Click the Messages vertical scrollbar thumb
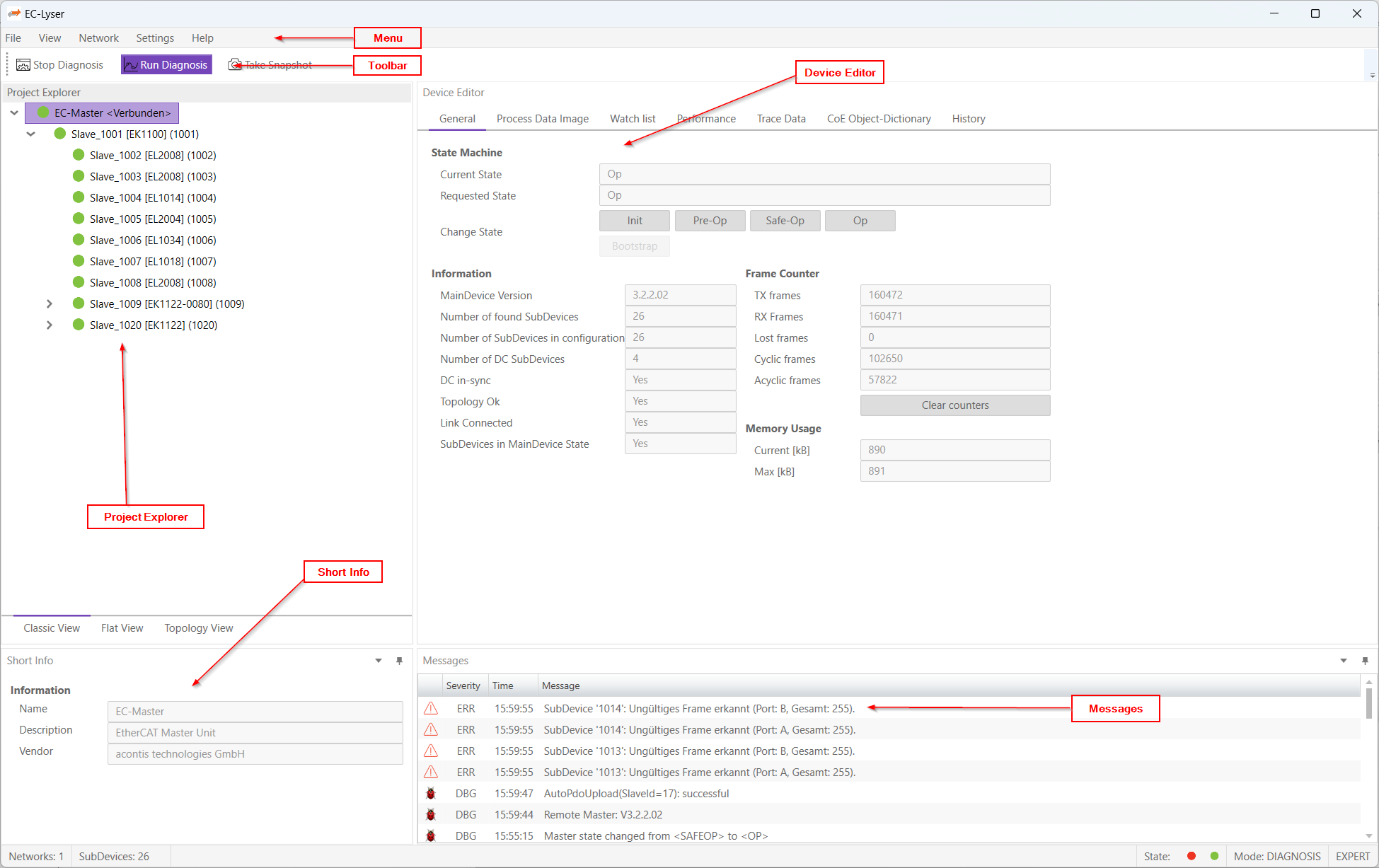The image size is (1379, 868). [x=1368, y=703]
